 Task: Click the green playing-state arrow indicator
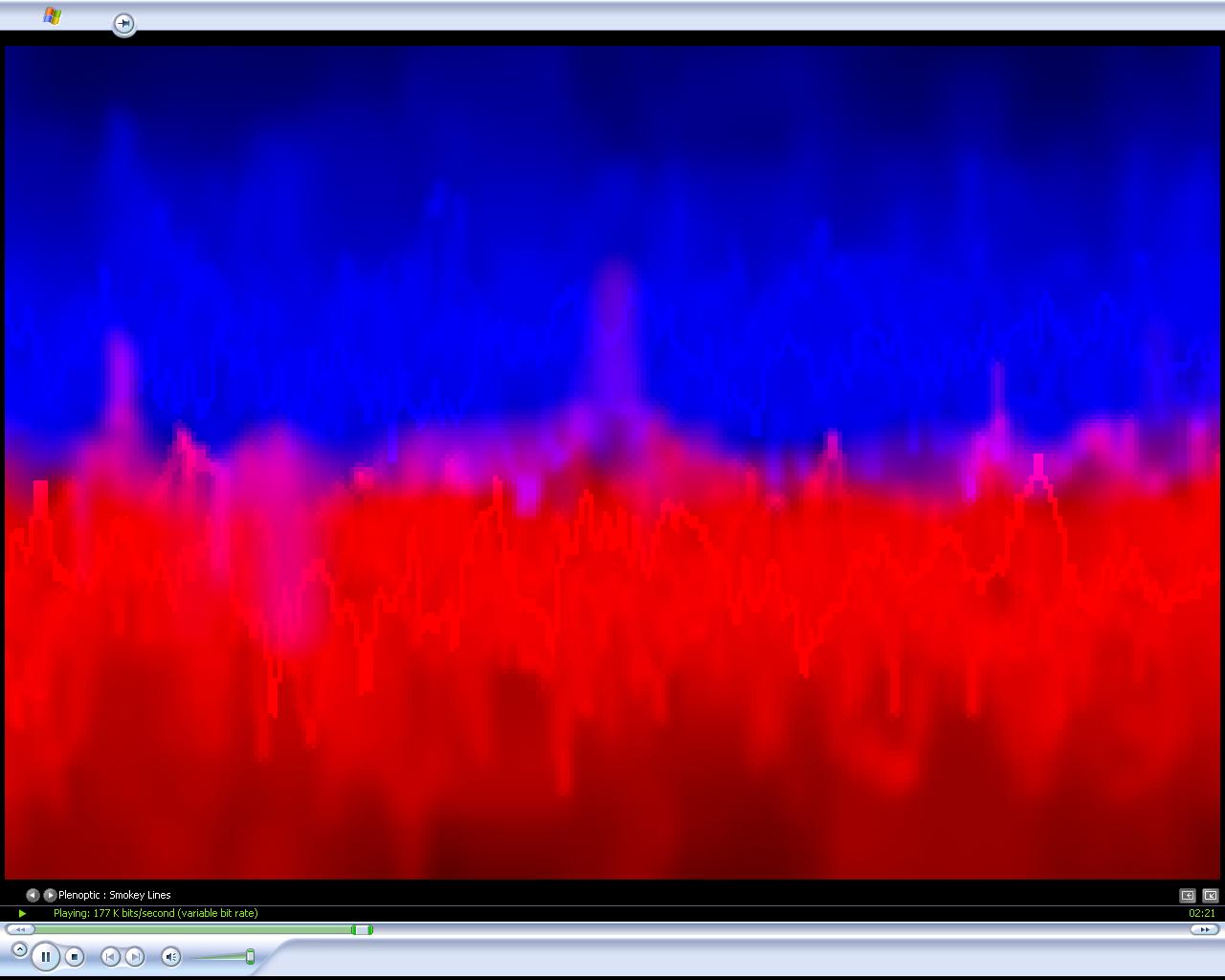coord(21,914)
